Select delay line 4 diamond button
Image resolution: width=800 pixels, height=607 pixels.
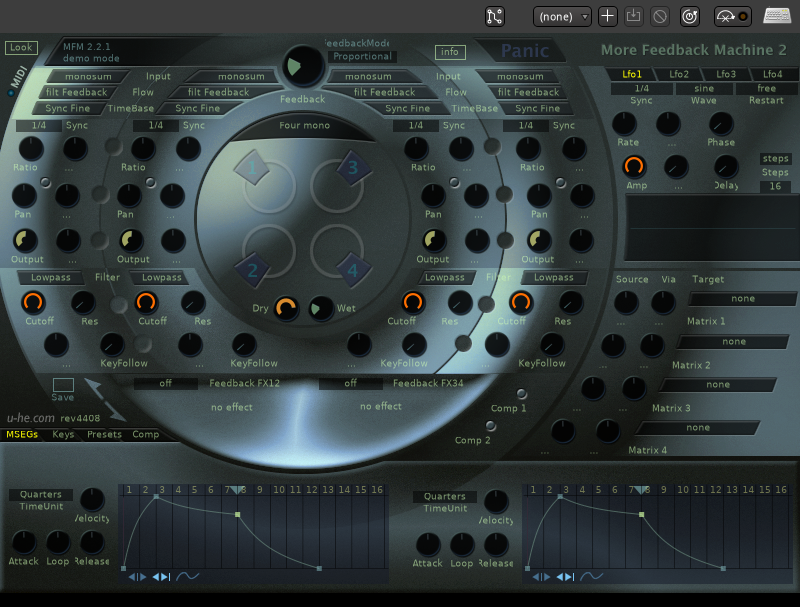(x=351, y=268)
